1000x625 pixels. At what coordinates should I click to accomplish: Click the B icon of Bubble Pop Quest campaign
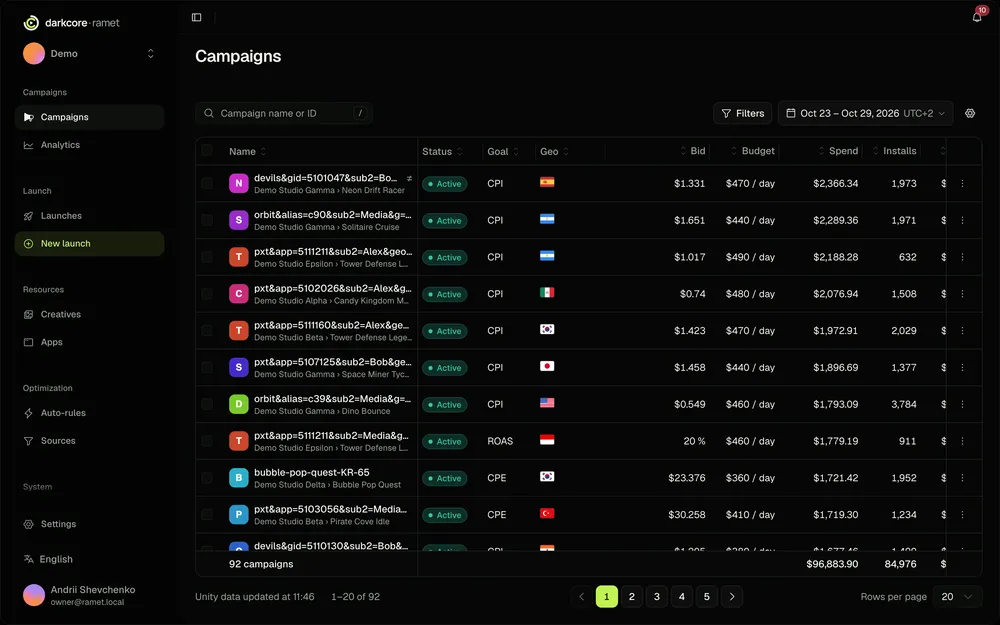pyautogui.click(x=239, y=478)
